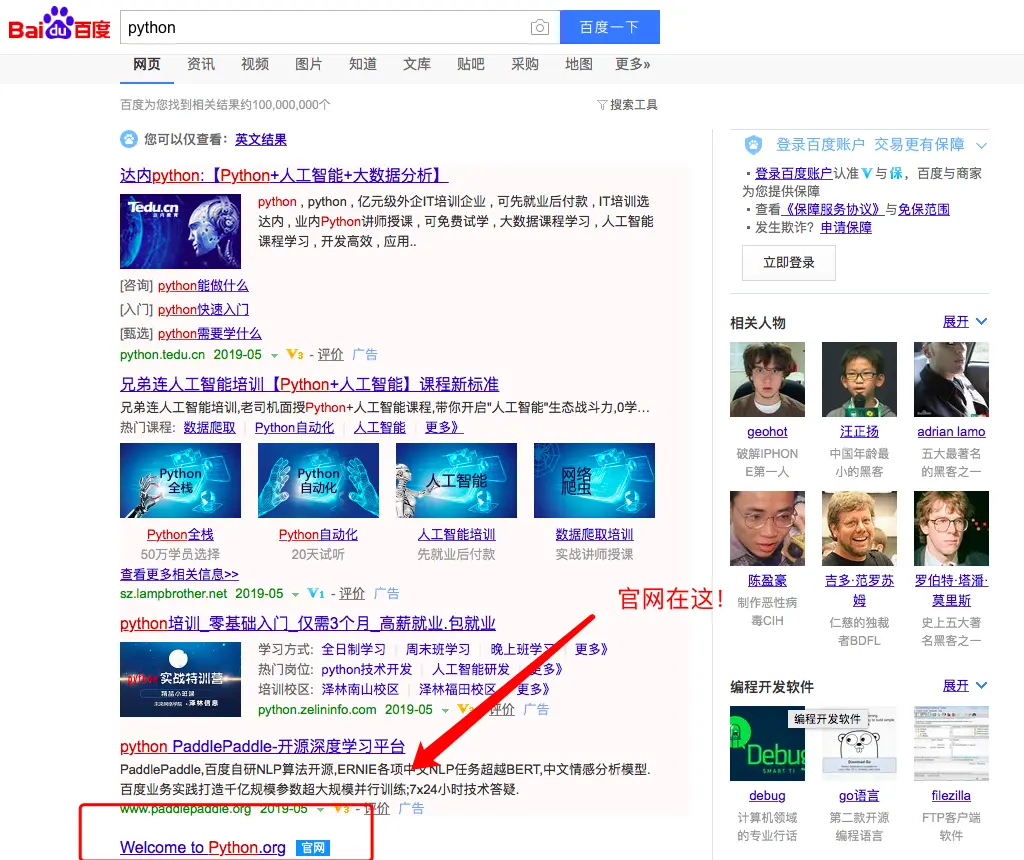This screenshot has width=1024, height=860.
Task: Open the go语言 link
Action: (x=859, y=796)
